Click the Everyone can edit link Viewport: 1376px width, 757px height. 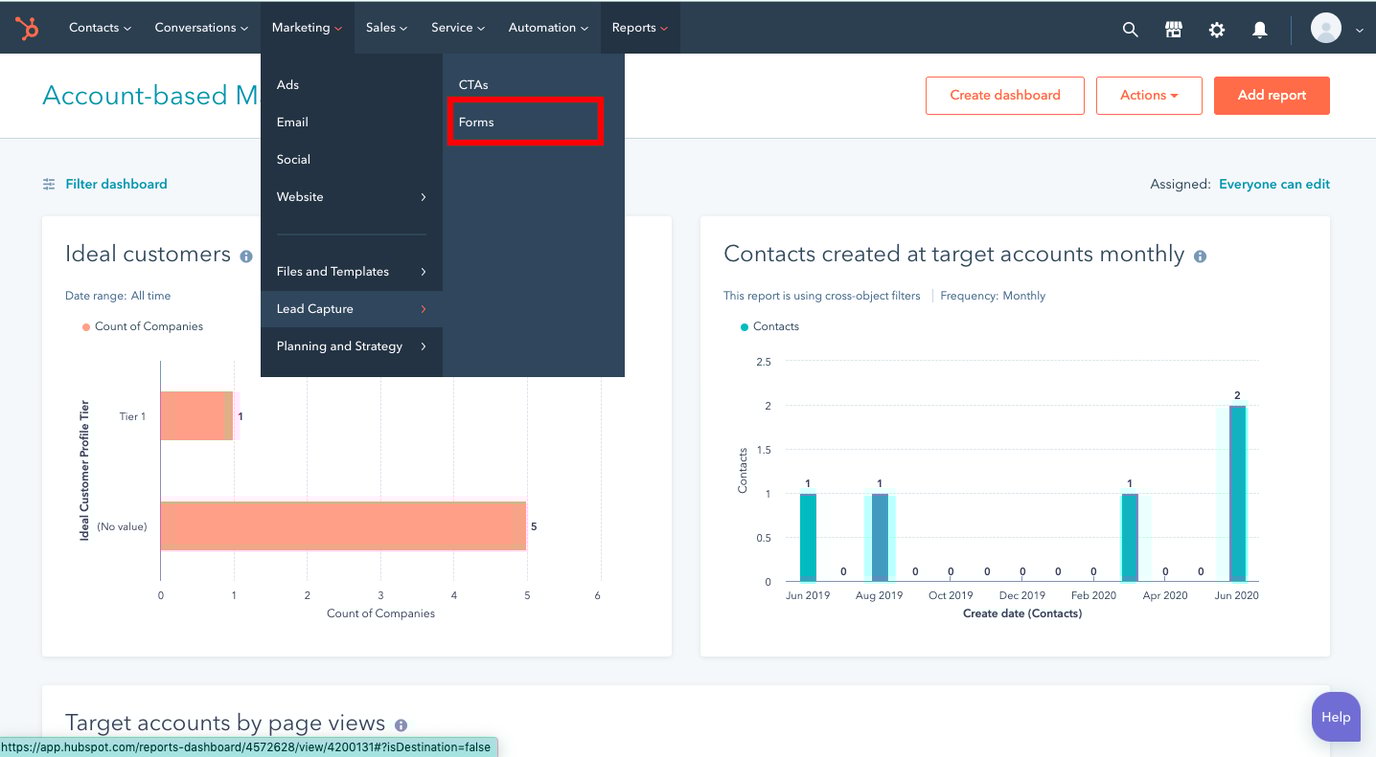click(1274, 184)
